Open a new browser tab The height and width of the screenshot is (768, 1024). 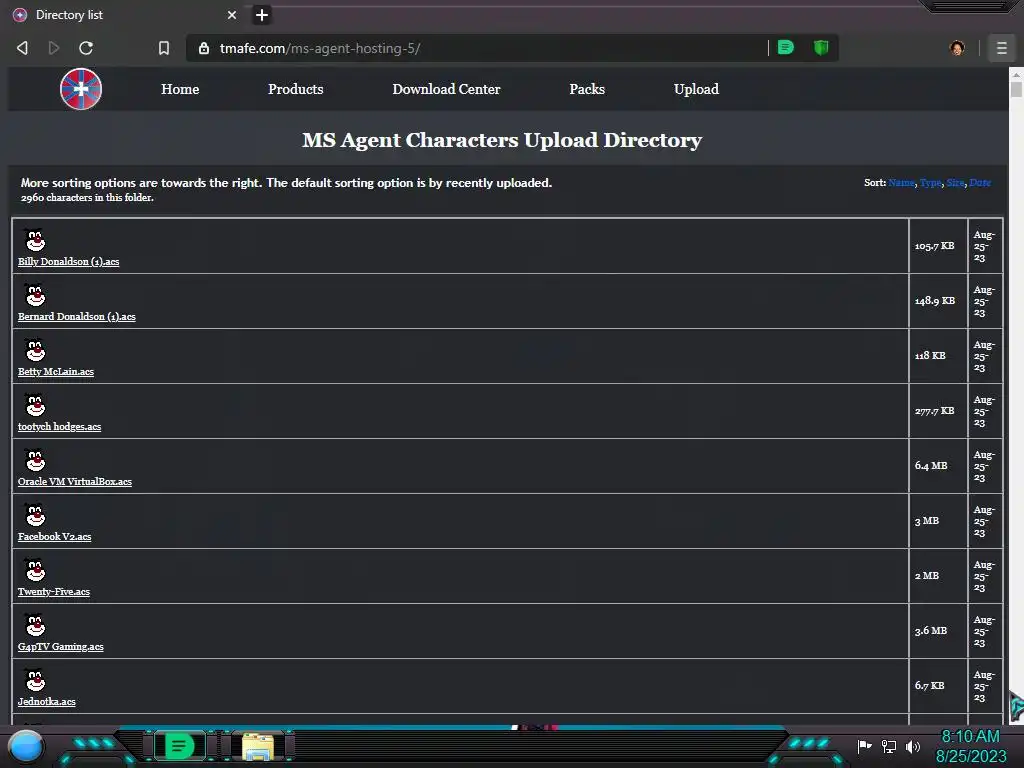click(262, 15)
